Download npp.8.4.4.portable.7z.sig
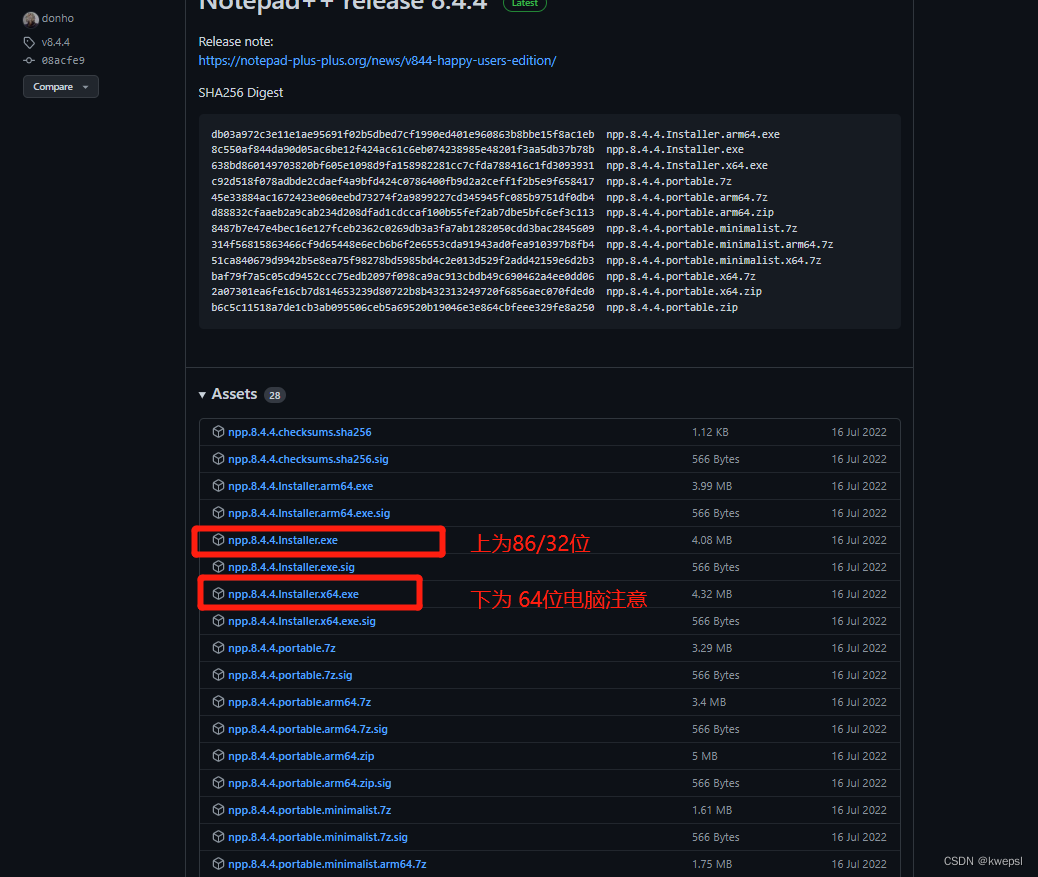The width and height of the screenshot is (1038, 877). coord(290,675)
